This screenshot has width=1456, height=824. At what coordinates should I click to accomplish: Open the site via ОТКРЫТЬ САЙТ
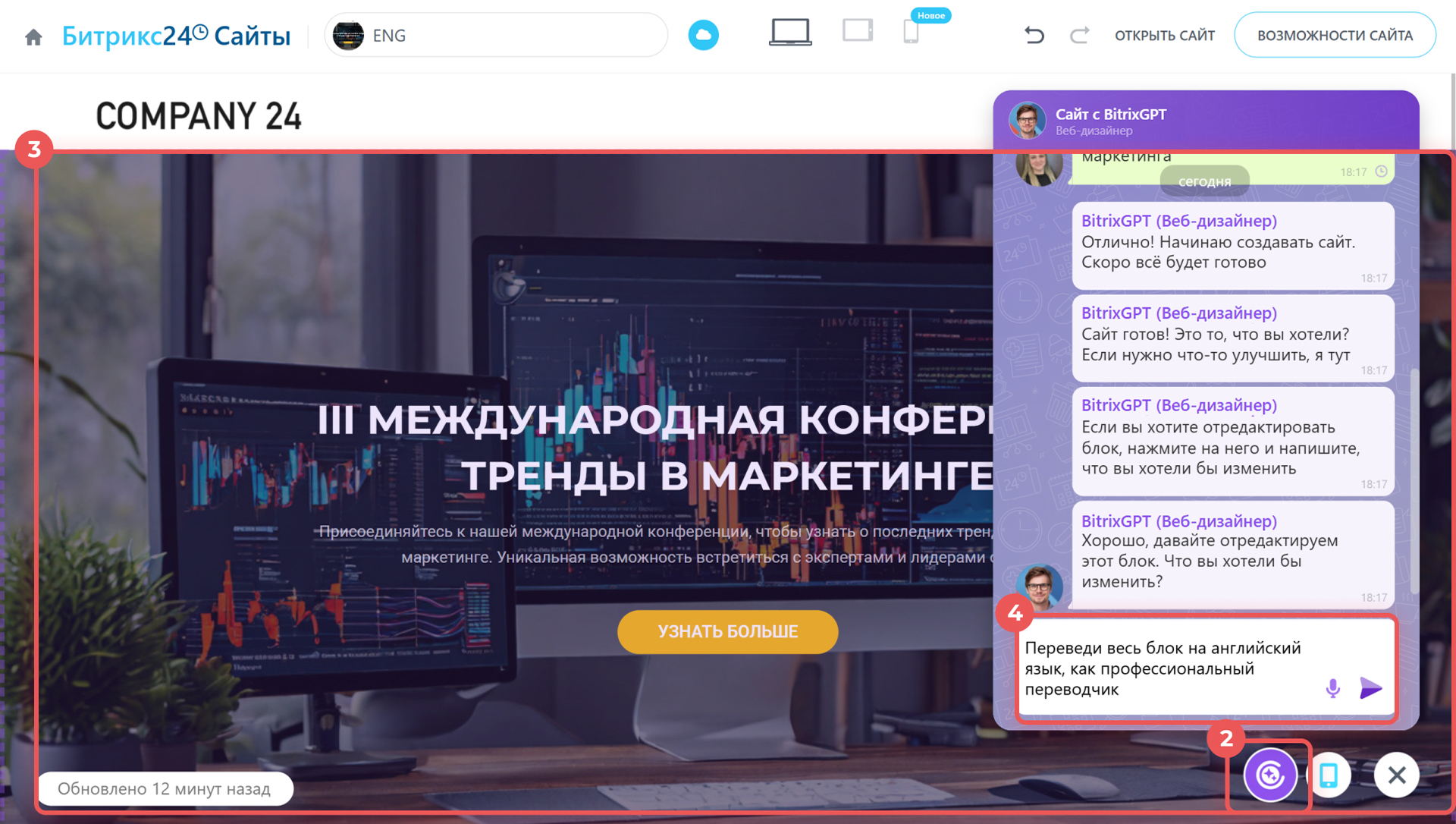click(x=1164, y=36)
